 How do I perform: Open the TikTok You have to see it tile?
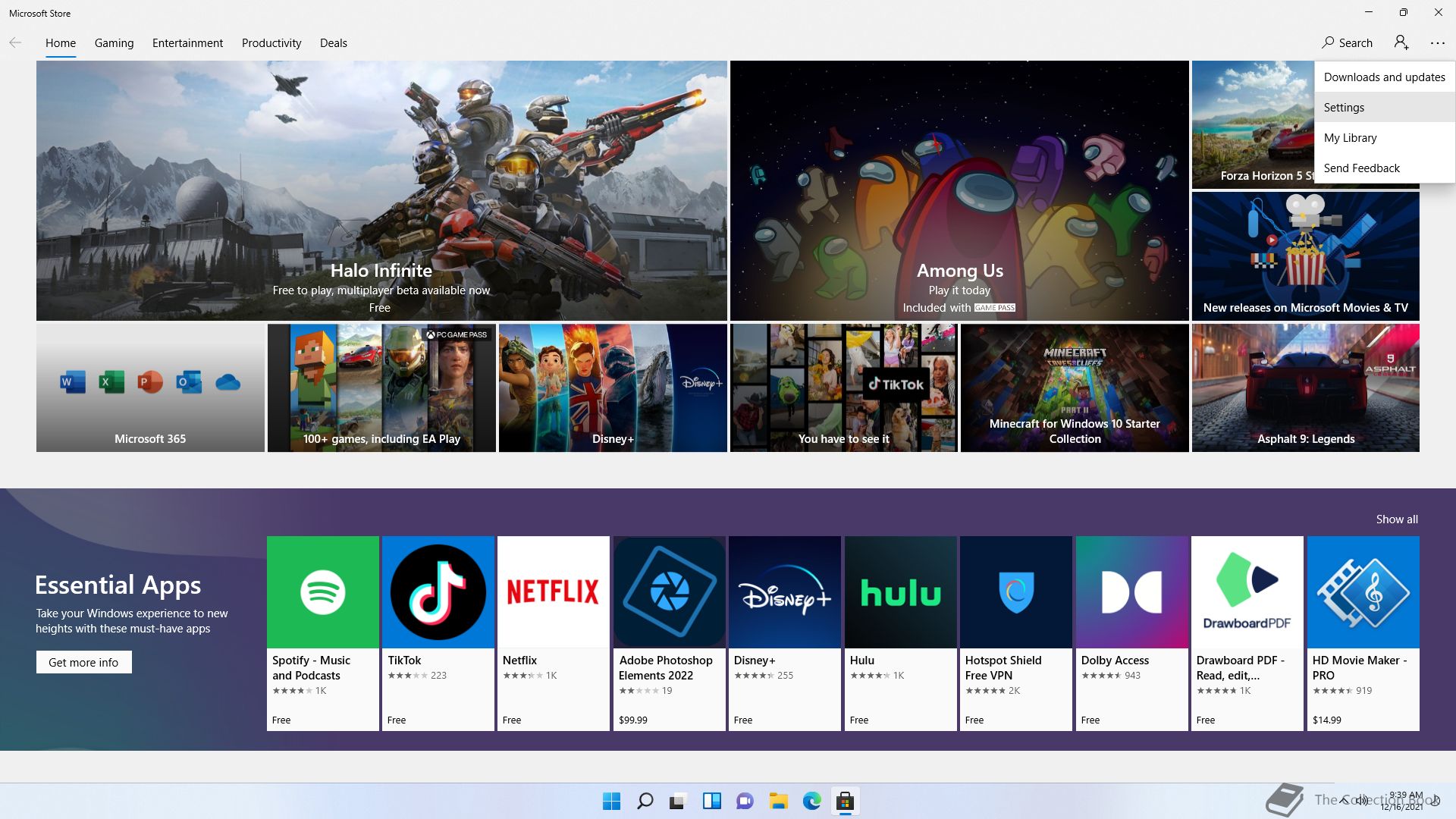[x=844, y=388]
